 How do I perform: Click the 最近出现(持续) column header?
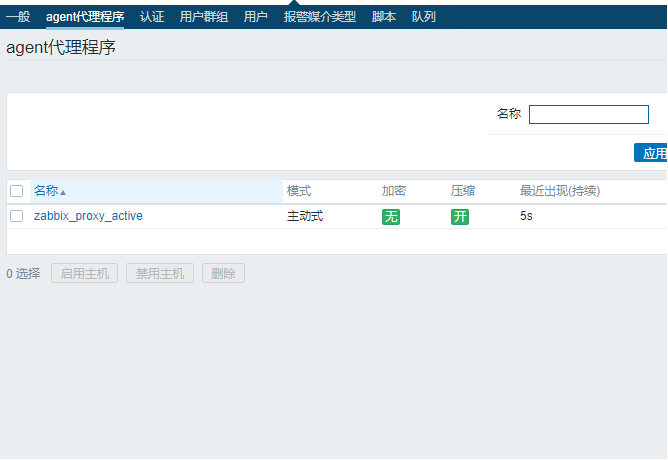tap(560, 191)
